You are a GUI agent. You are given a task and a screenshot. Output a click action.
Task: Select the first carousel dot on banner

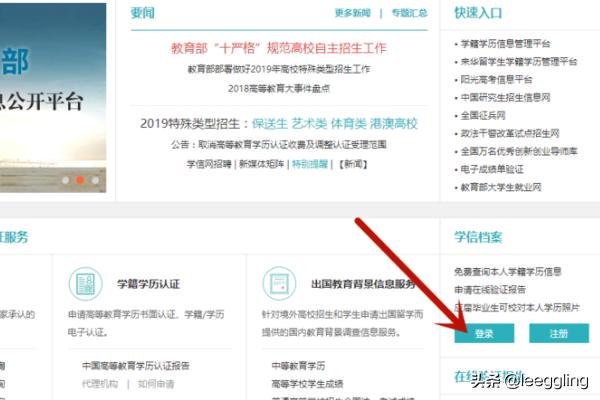click(x=65, y=180)
